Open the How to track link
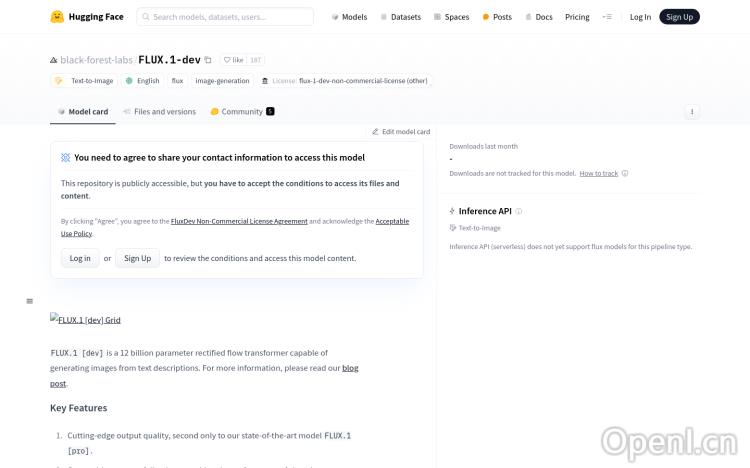Image resolution: width=750 pixels, height=468 pixels. click(x=598, y=173)
